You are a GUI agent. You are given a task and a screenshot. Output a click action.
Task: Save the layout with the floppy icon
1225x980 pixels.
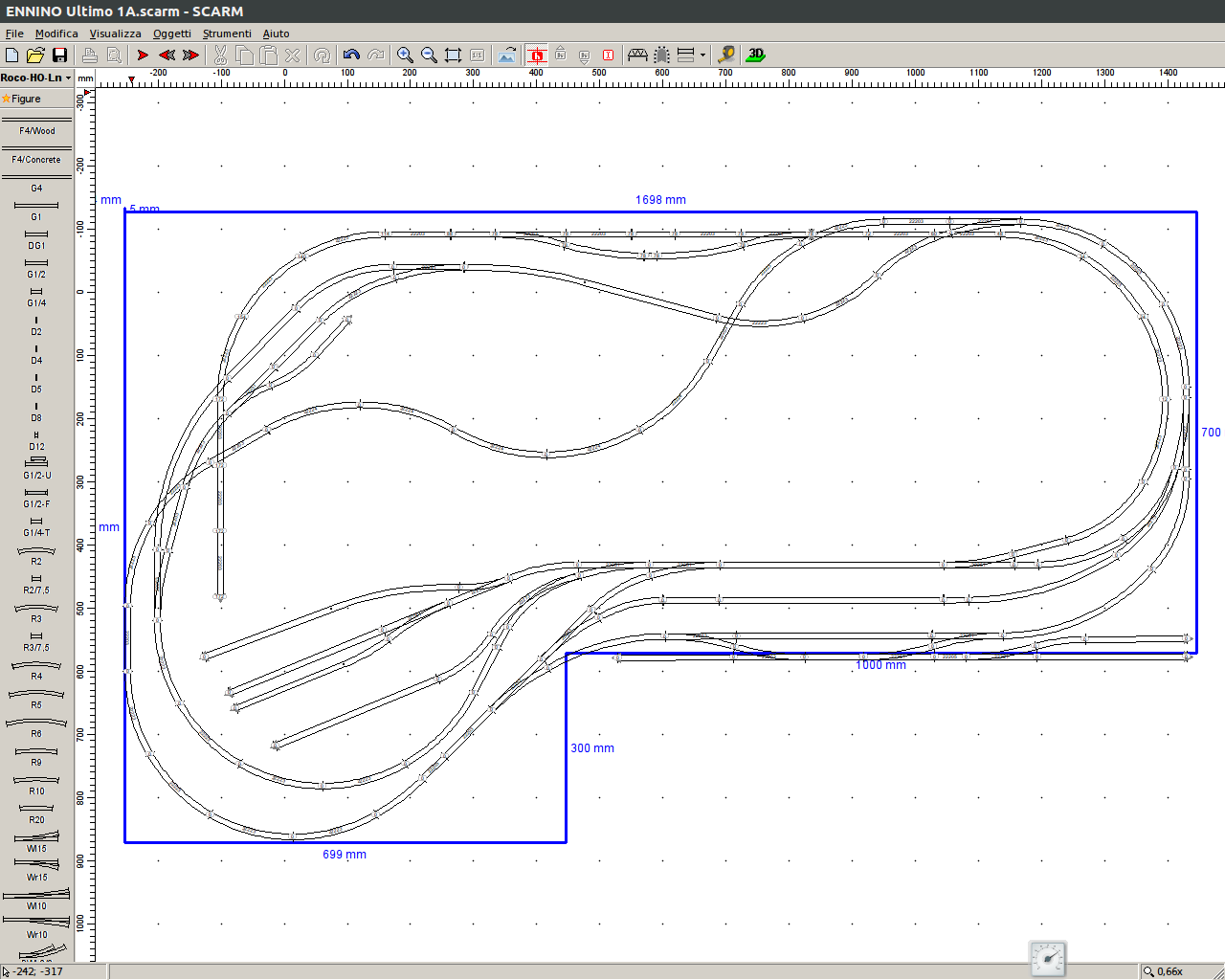click(x=59, y=56)
